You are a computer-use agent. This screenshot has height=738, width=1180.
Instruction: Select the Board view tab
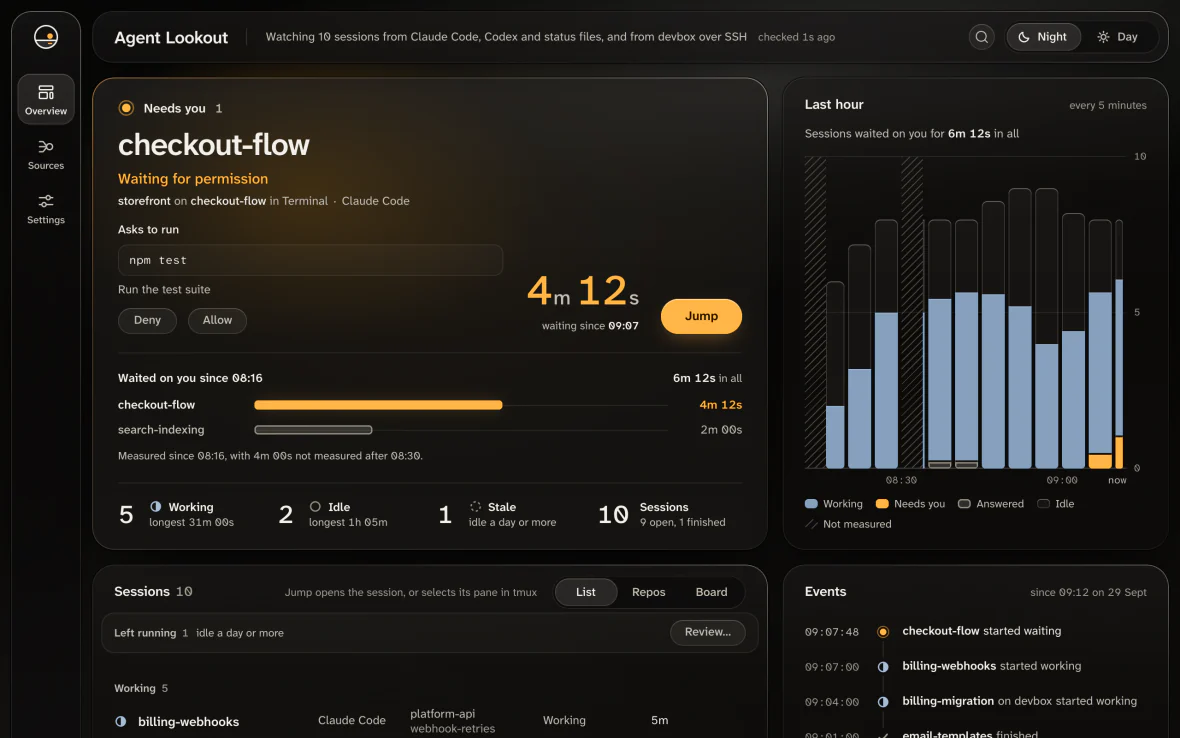point(711,592)
